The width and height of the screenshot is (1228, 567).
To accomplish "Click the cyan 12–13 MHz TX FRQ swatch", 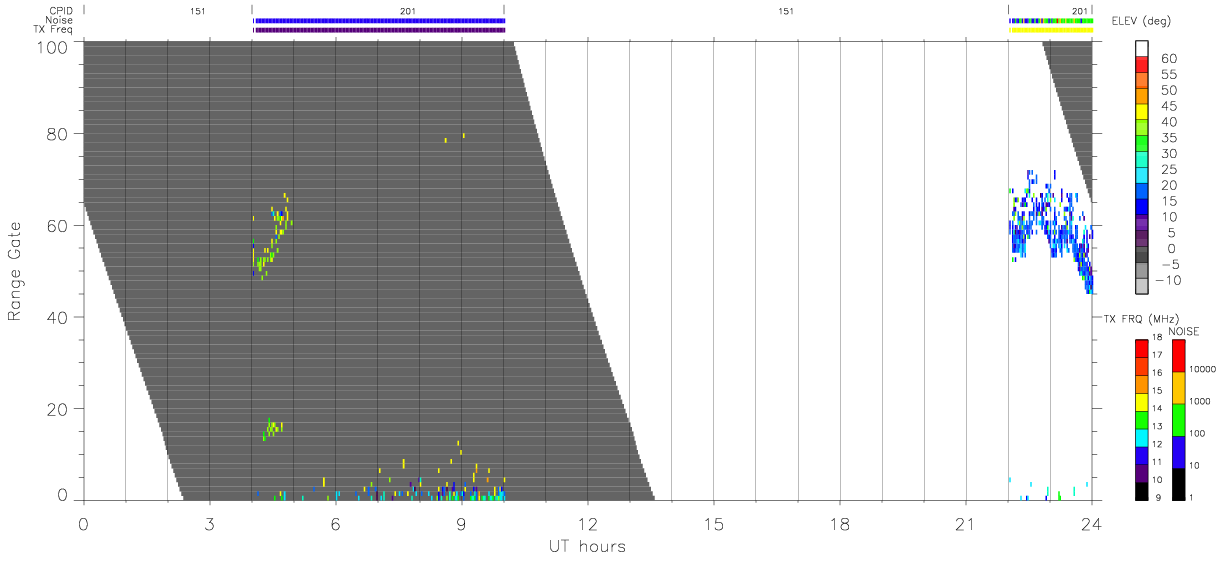I will 1142,437.
